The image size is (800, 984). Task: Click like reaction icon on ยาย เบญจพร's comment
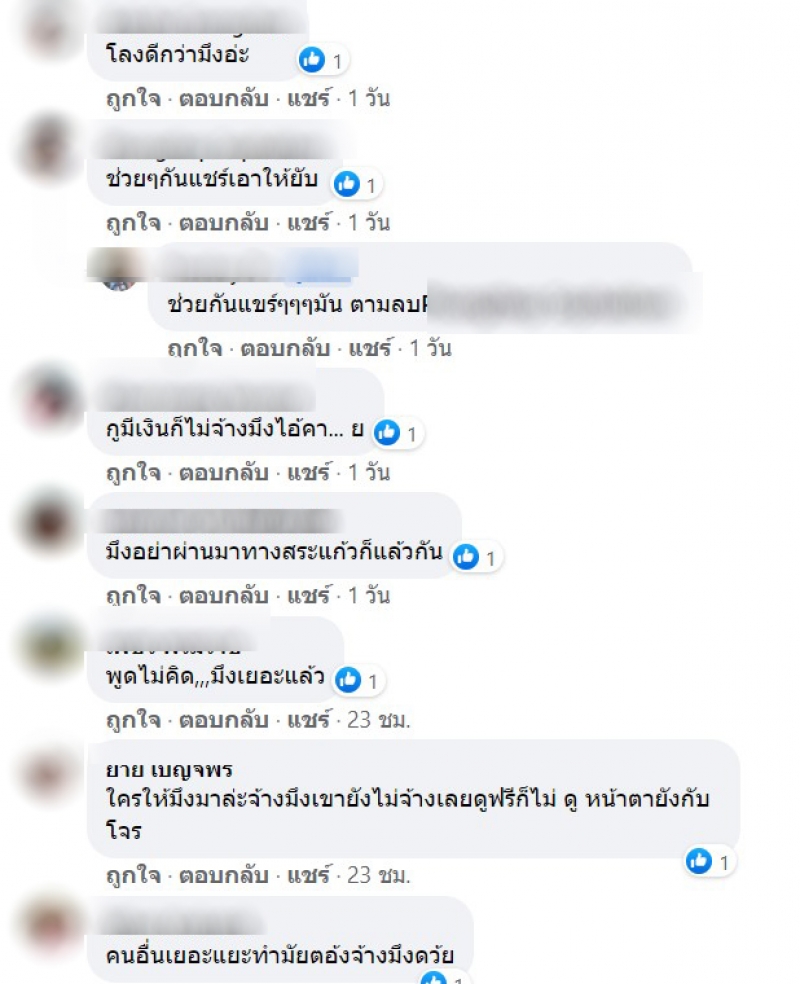point(699,860)
